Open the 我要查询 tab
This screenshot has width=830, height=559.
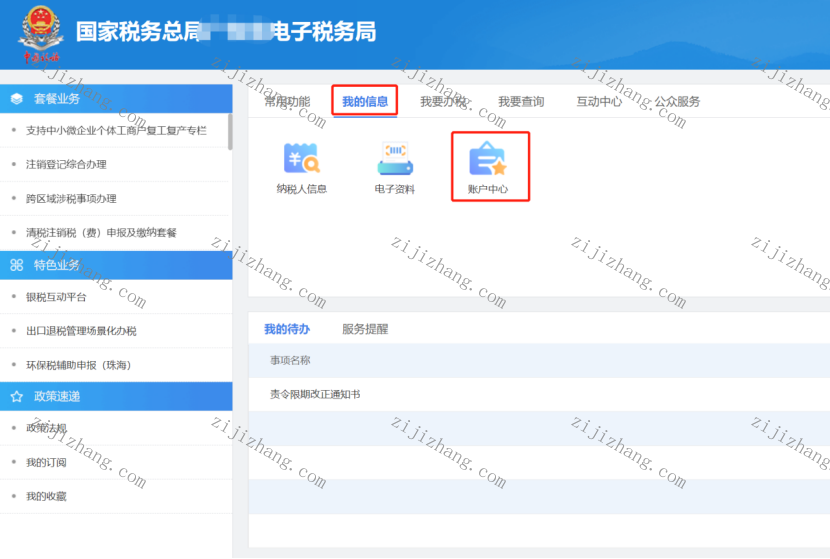tap(521, 102)
